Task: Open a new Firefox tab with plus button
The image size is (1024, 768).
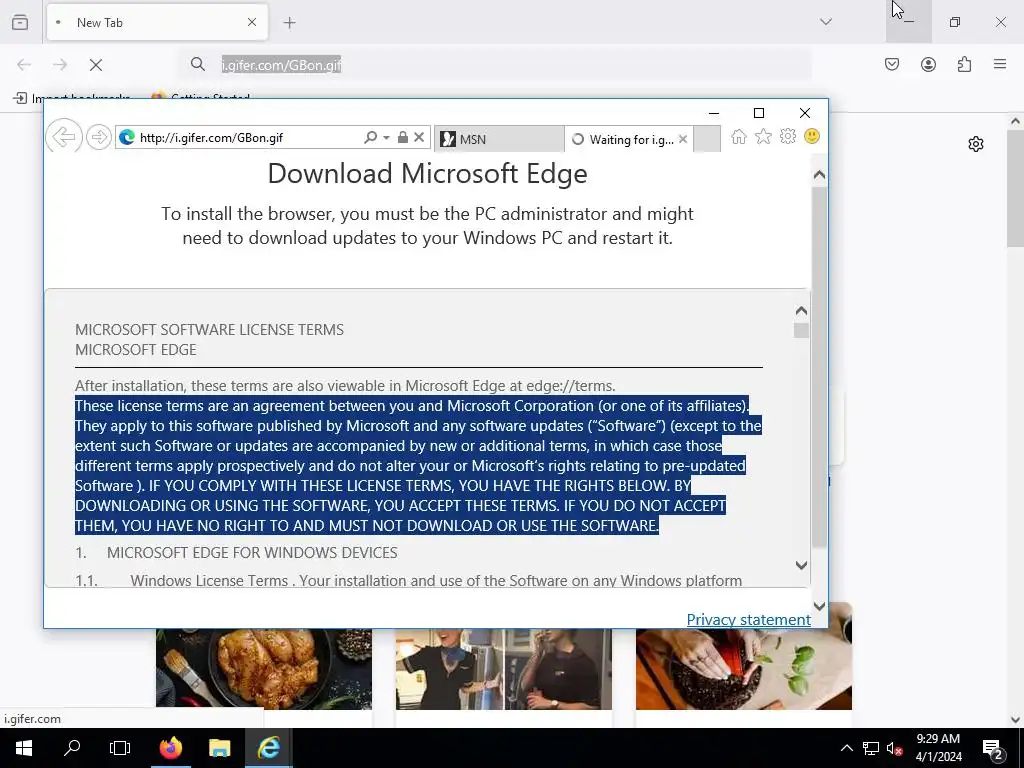Action: click(x=289, y=23)
